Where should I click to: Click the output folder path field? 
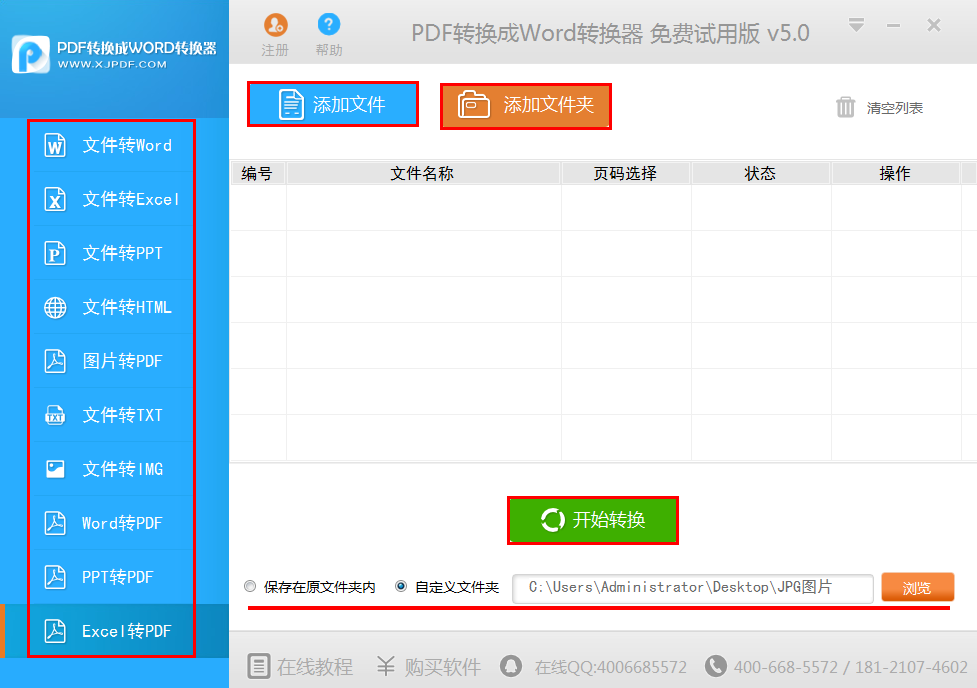692,588
